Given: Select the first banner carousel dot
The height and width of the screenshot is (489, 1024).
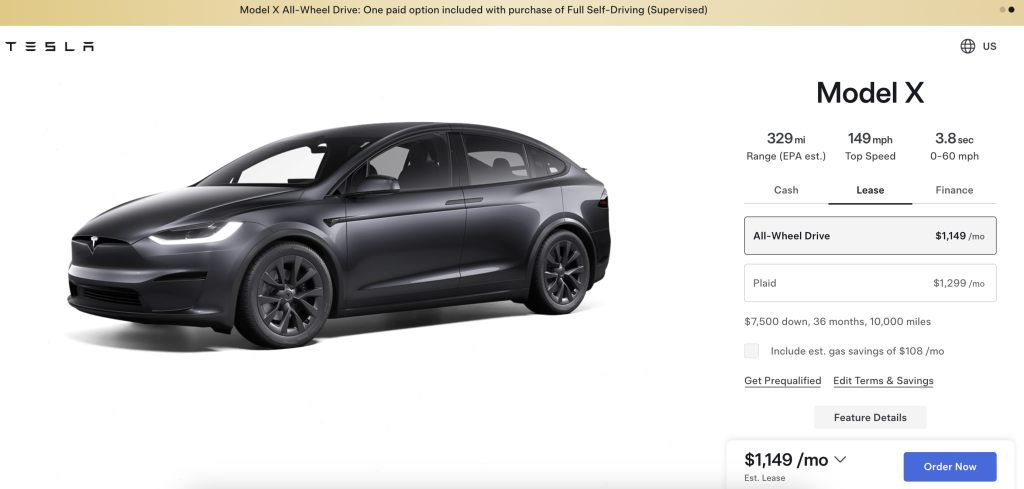Looking at the screenshot, I should pos(1002,10).
